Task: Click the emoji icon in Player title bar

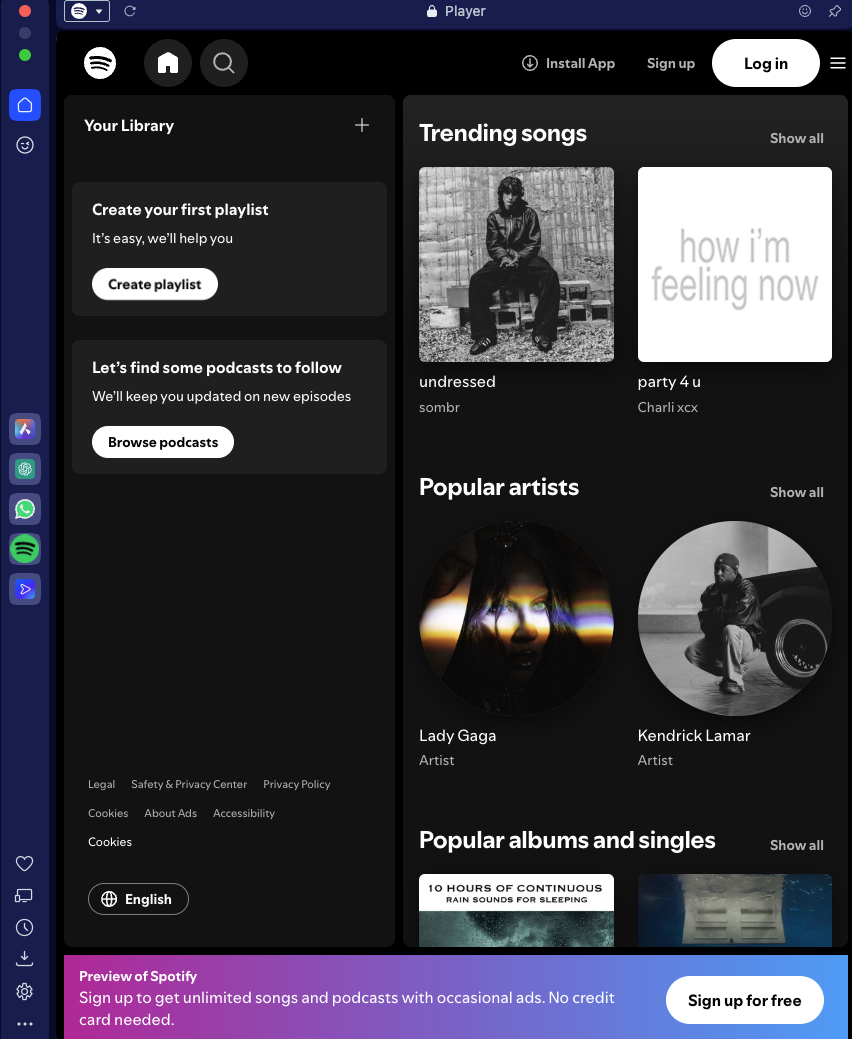Action: pyautogui.click(x=805, y=11)
